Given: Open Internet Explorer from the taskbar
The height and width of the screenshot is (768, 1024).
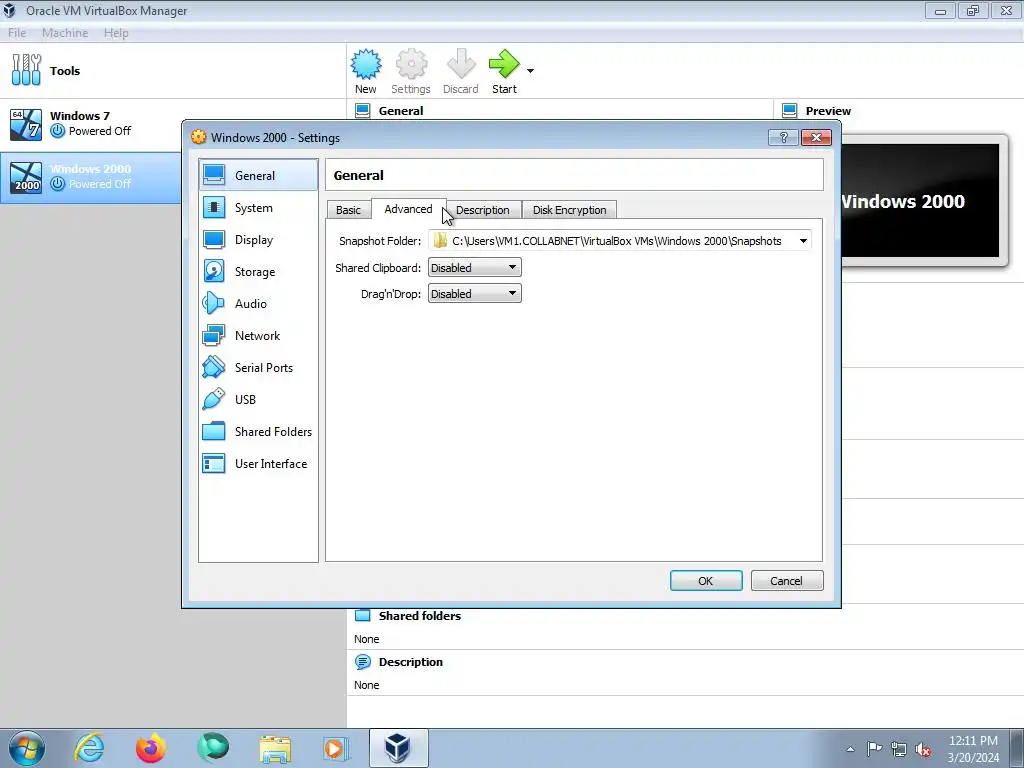Looking at the screenshot, I should [x=89, y=748].
